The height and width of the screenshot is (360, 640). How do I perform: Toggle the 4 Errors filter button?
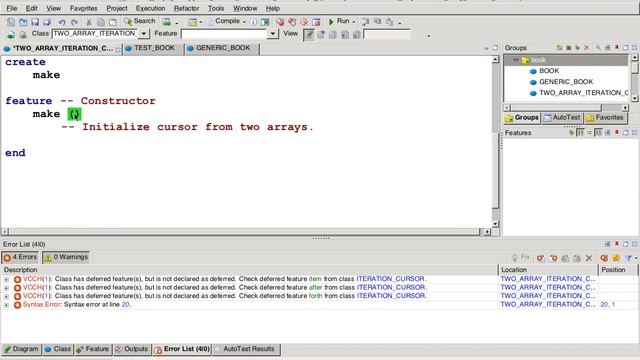click(x=20, y=258)
